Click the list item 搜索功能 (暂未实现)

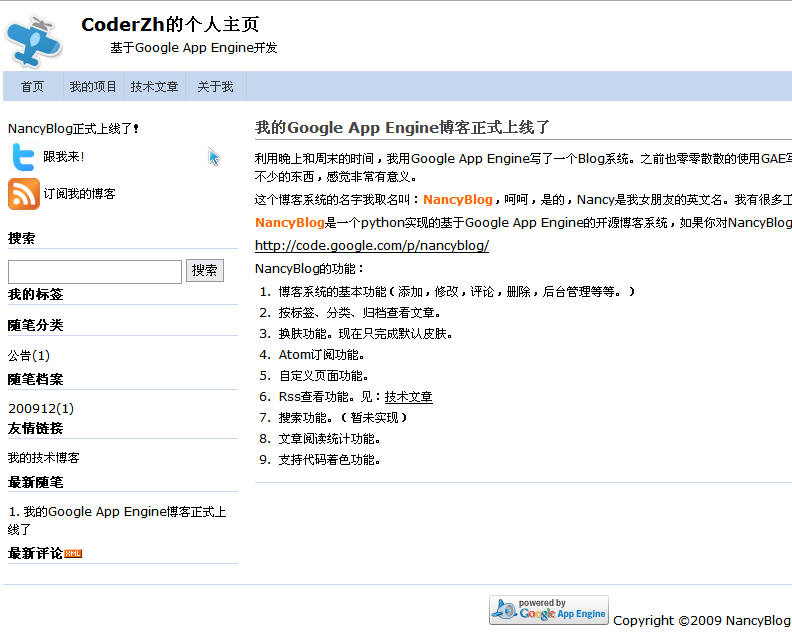pos(343,418)
